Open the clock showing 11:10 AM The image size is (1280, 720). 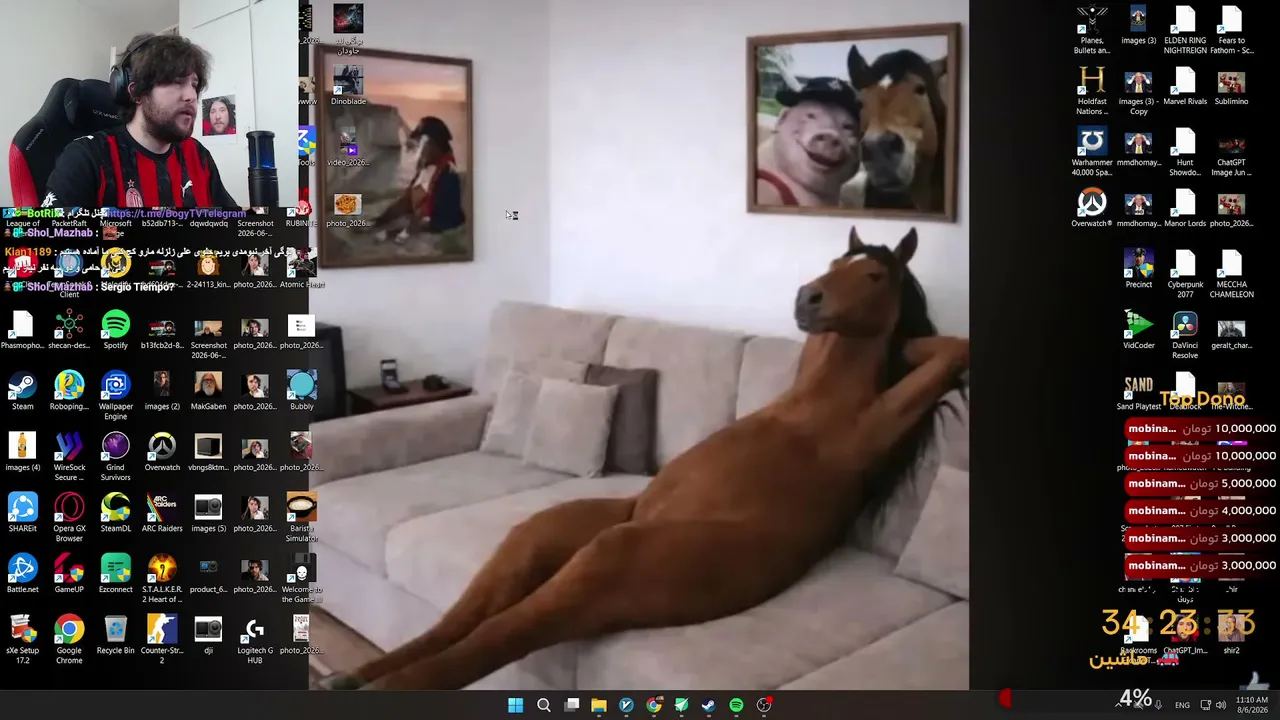point(1252,705)
